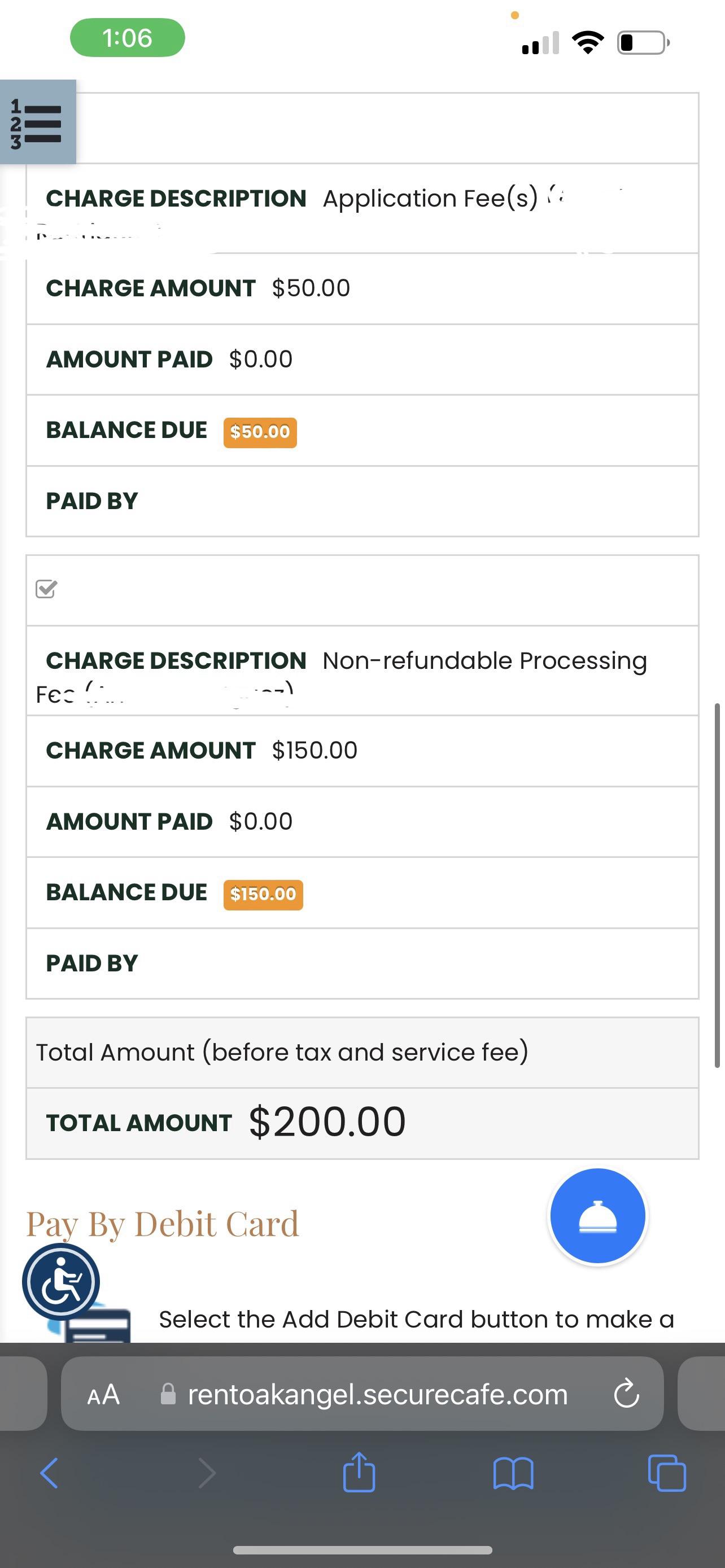Viewport: 725px width, 1568px height.
Task: Open Safari tabs overview icon
Action: pyautogui.click(x=667, y=1473)
